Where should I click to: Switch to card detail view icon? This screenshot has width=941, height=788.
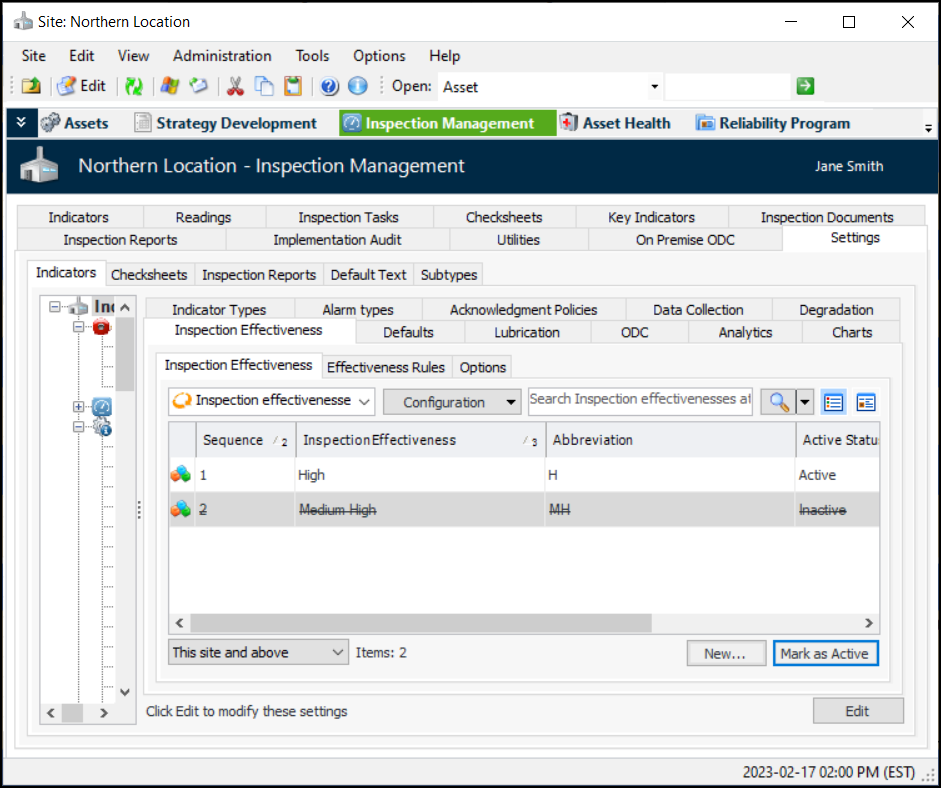click(x=865, y=402)
